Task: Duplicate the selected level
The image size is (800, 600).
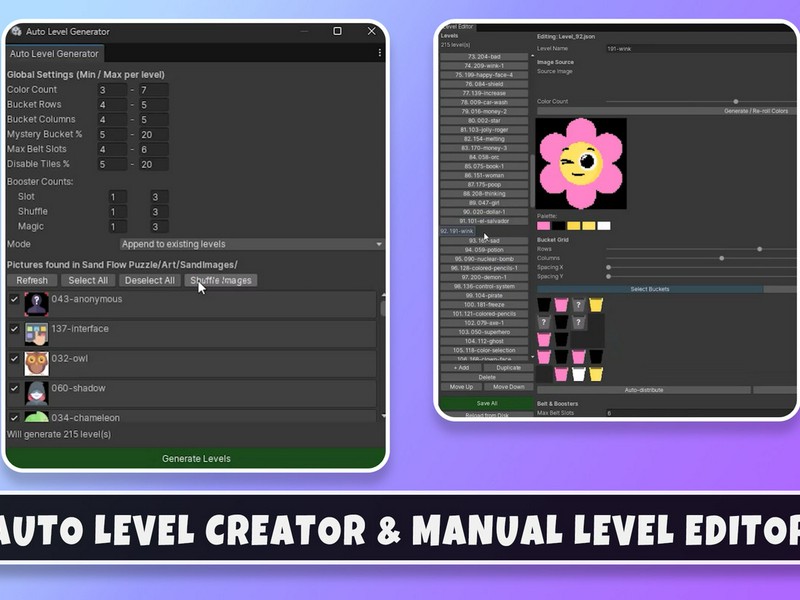Action: [508, 367]
